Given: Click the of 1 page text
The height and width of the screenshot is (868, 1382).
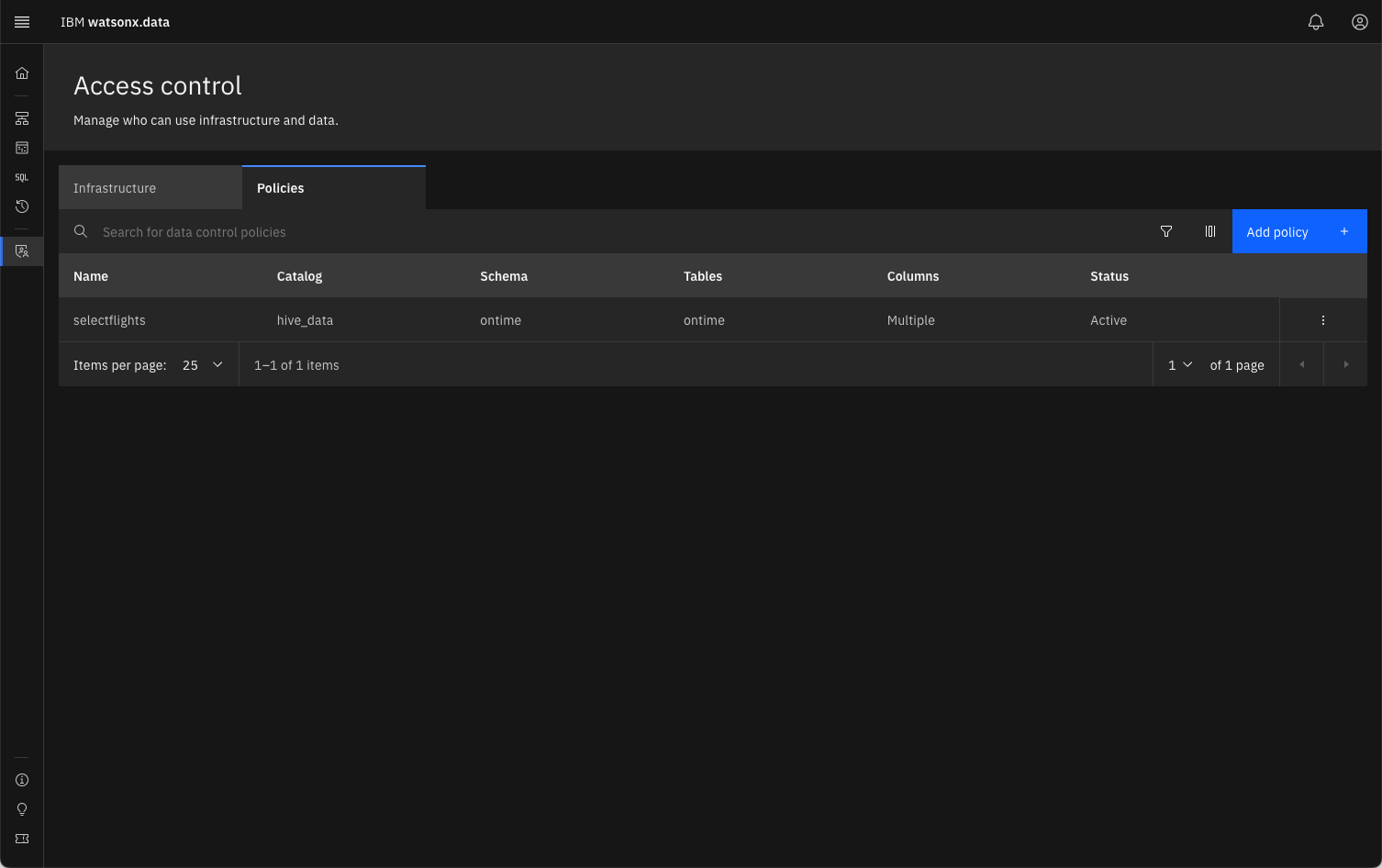Looking at the screenshot, I should [x=1237, y=365].
